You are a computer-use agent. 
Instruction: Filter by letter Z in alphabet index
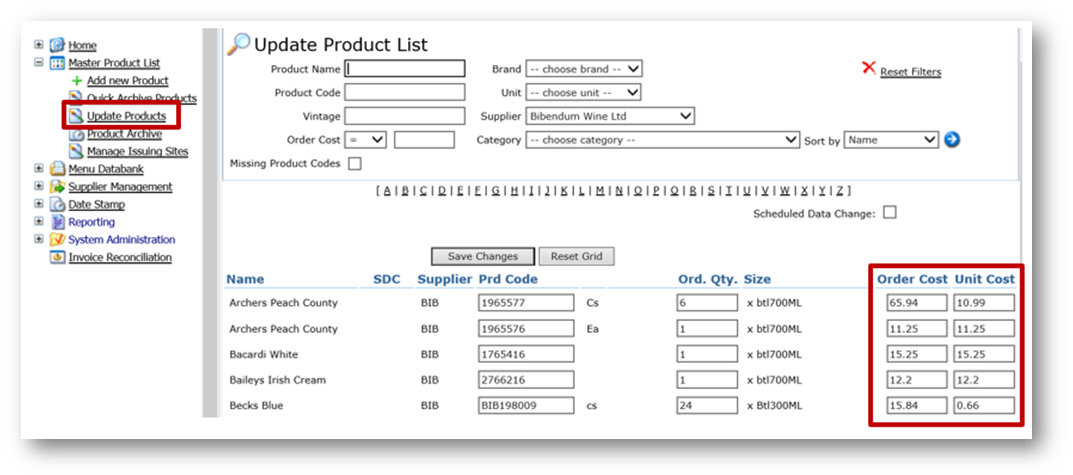point(840,191)
